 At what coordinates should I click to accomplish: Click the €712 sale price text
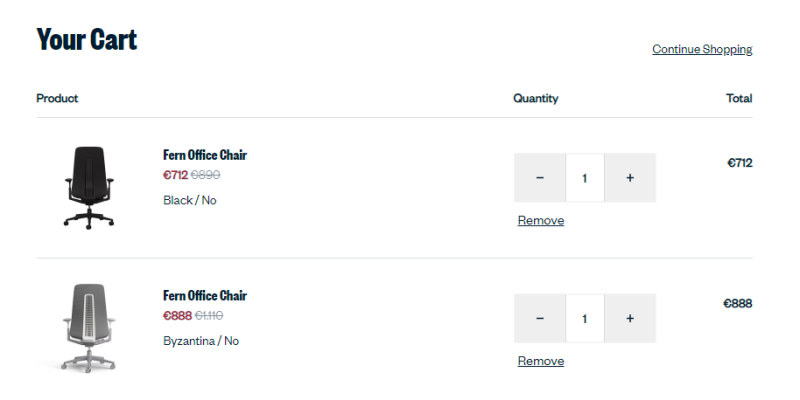point(176,175)
